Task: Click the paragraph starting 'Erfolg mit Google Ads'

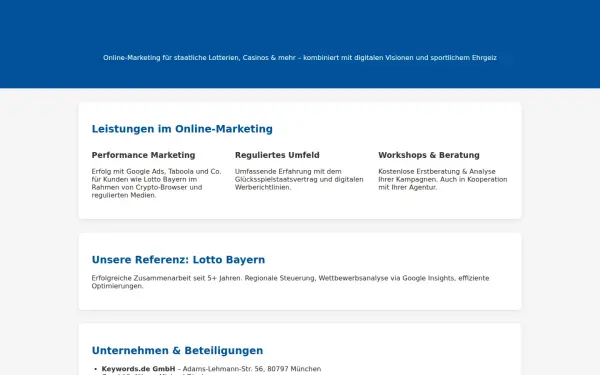Action: click(x=157, y=183)
